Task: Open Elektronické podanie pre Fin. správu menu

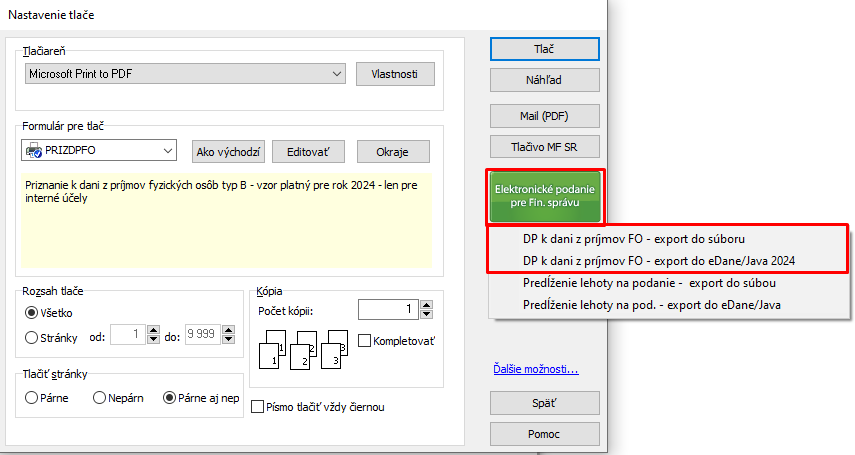Action: (x=545, y=196)
